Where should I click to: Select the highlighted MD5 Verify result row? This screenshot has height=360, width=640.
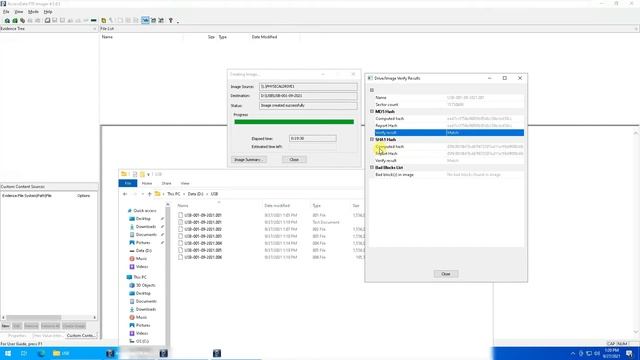(449, 133)
